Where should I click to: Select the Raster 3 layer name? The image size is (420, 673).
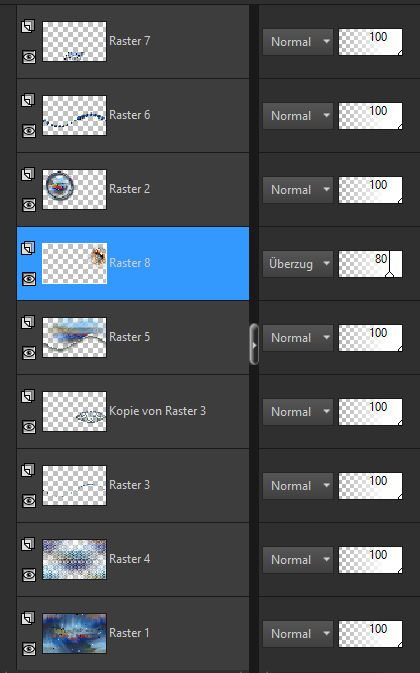(x=130, y=485)
